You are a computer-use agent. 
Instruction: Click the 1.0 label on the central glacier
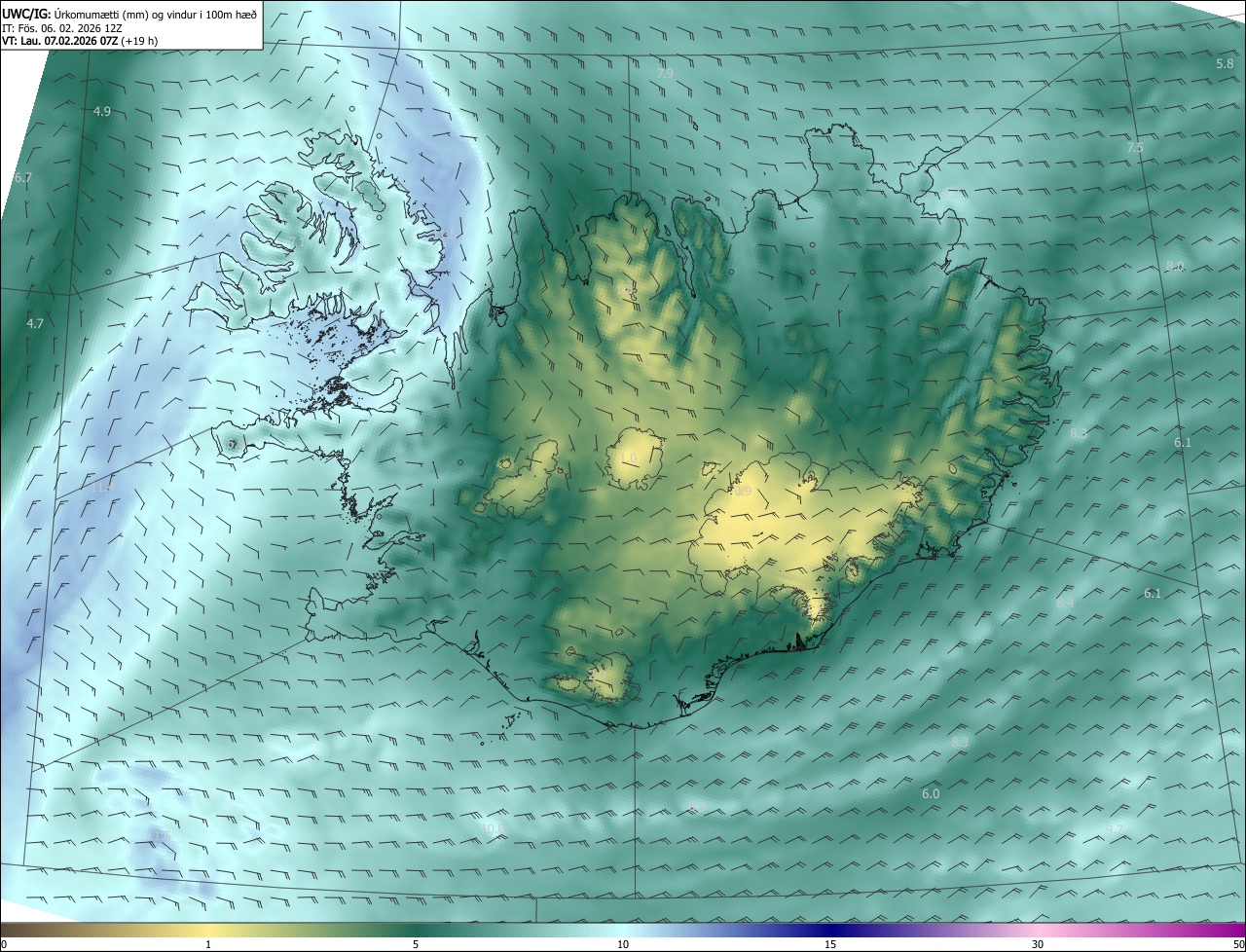point(628,458)
